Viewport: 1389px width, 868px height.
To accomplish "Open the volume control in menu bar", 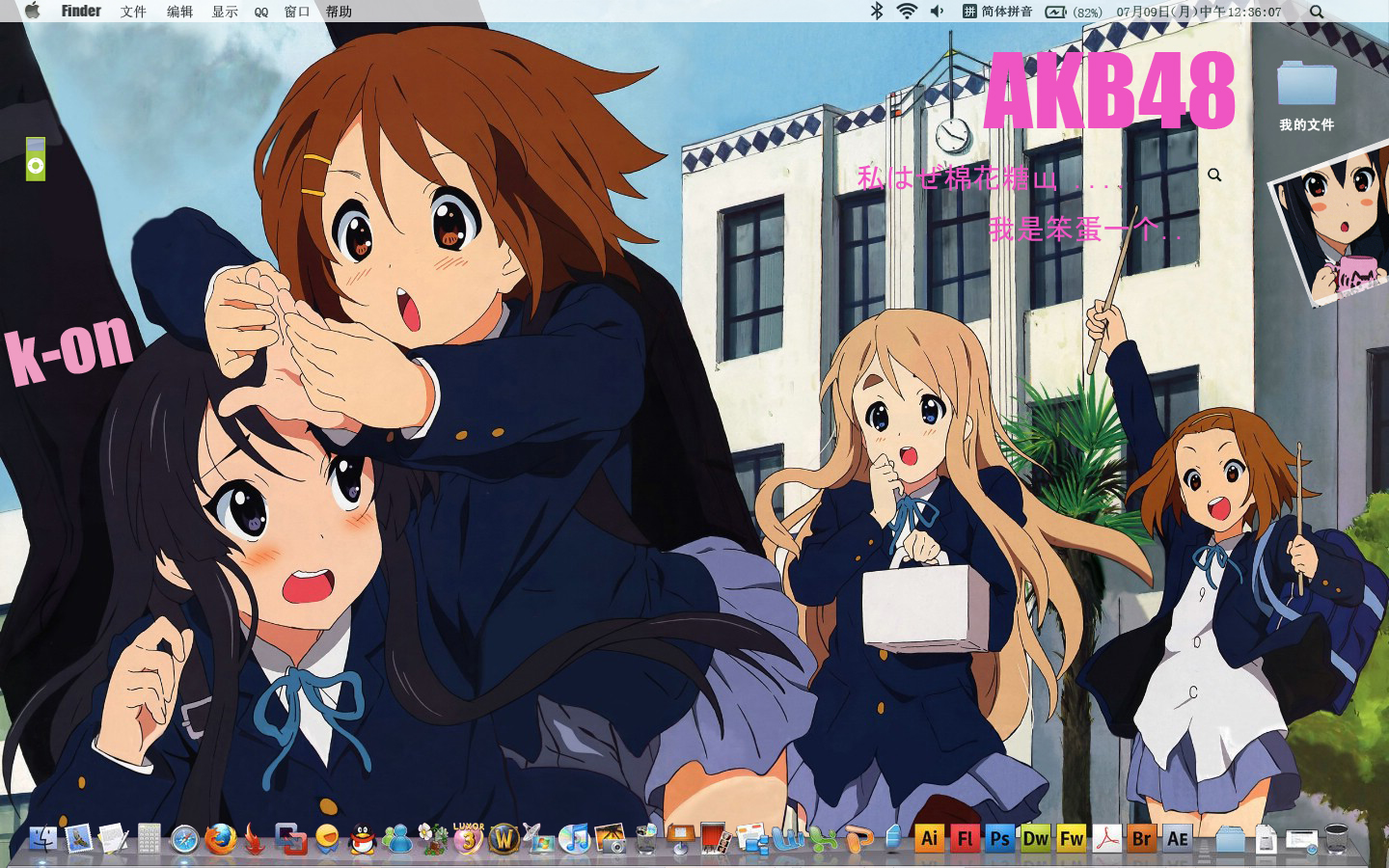I will (x=937, y=11).
